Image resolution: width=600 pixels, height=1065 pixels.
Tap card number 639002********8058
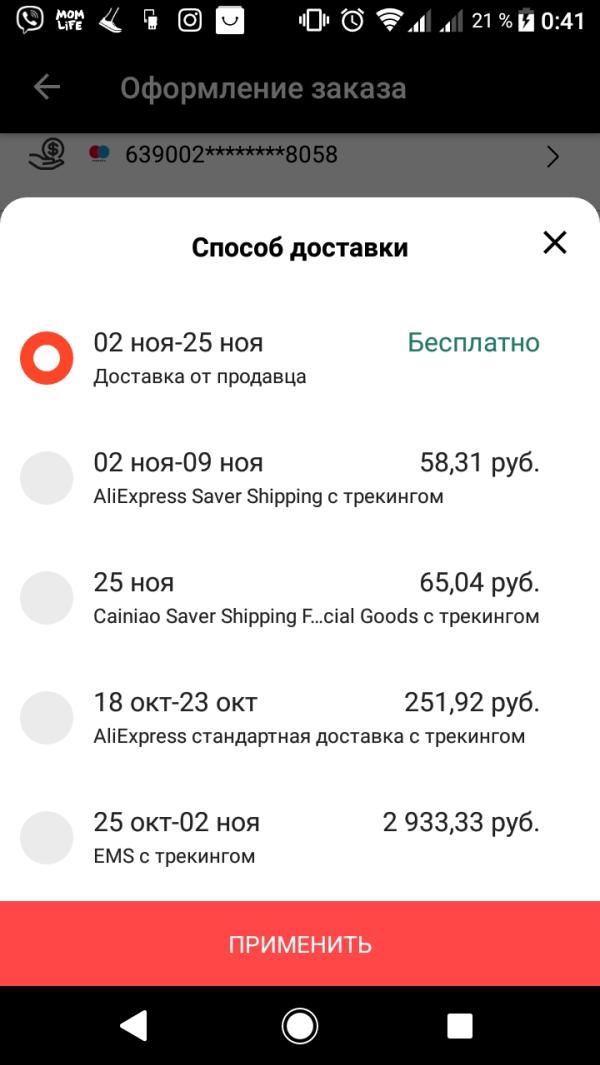point(231,155)
